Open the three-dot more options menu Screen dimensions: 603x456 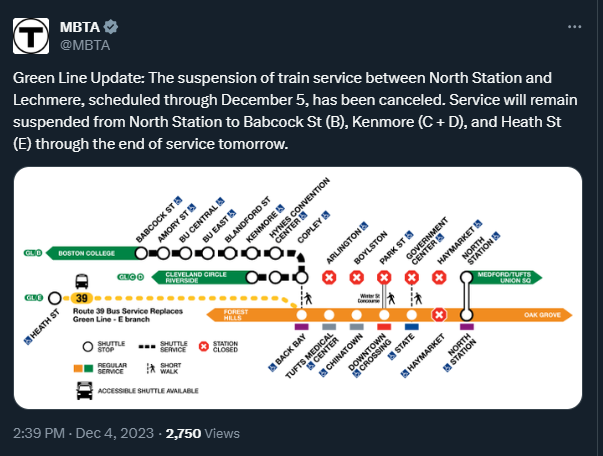tap(572, 26)
